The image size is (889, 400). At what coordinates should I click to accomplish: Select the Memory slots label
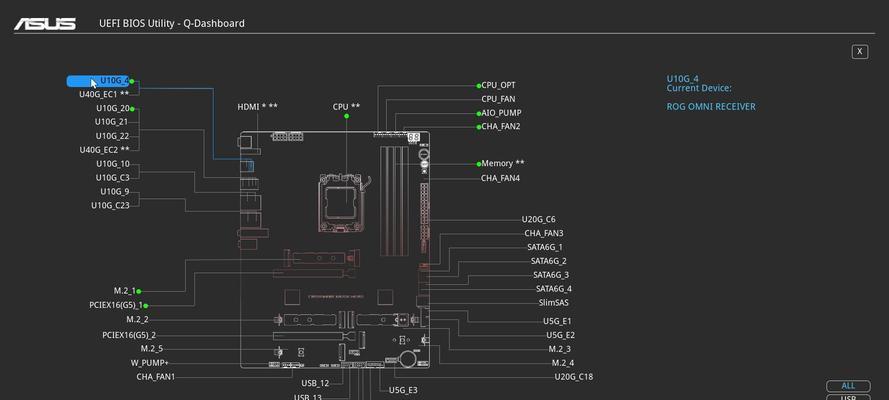coord(502,163)
